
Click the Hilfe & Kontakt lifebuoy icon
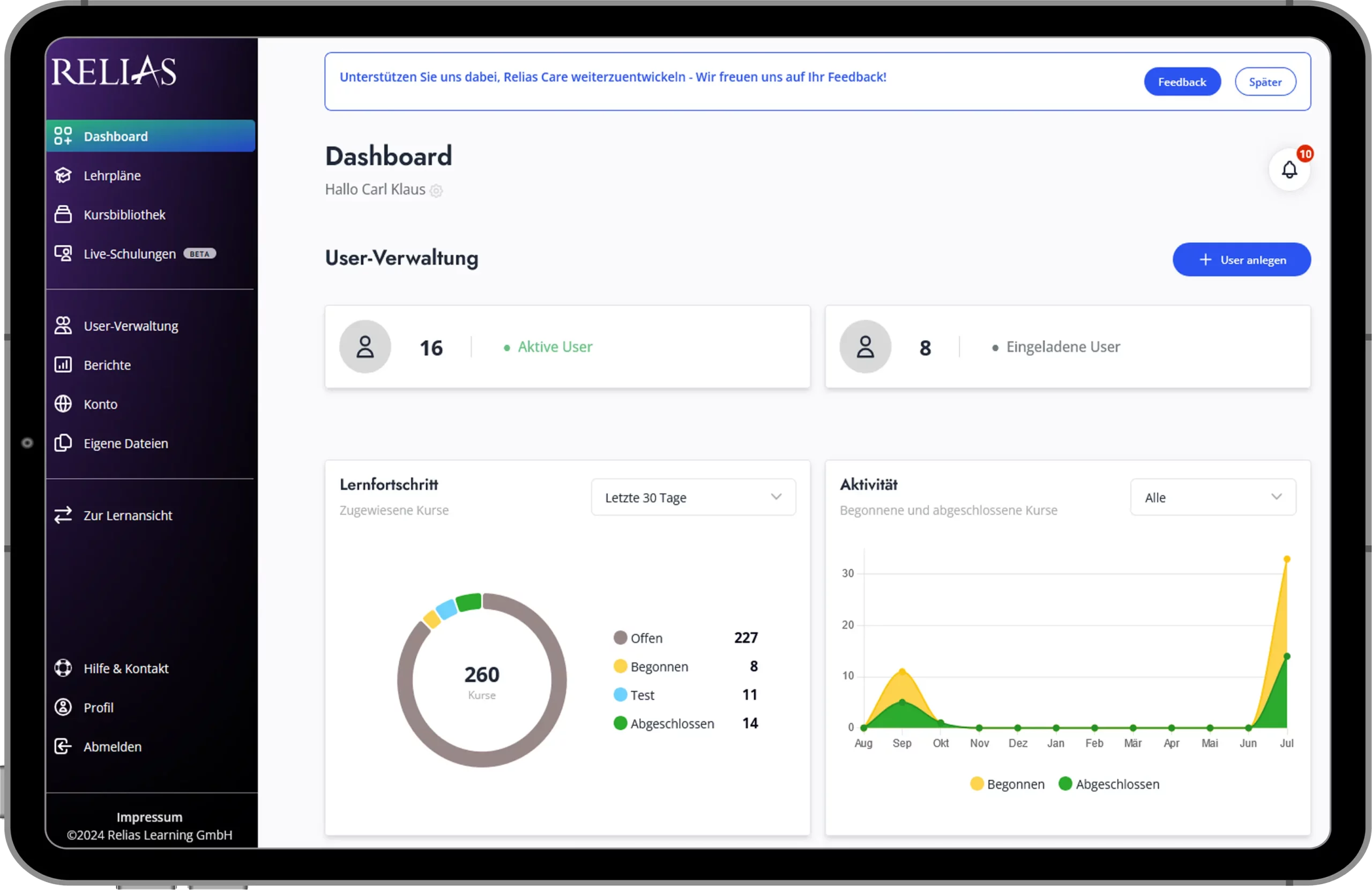point(63,668)
